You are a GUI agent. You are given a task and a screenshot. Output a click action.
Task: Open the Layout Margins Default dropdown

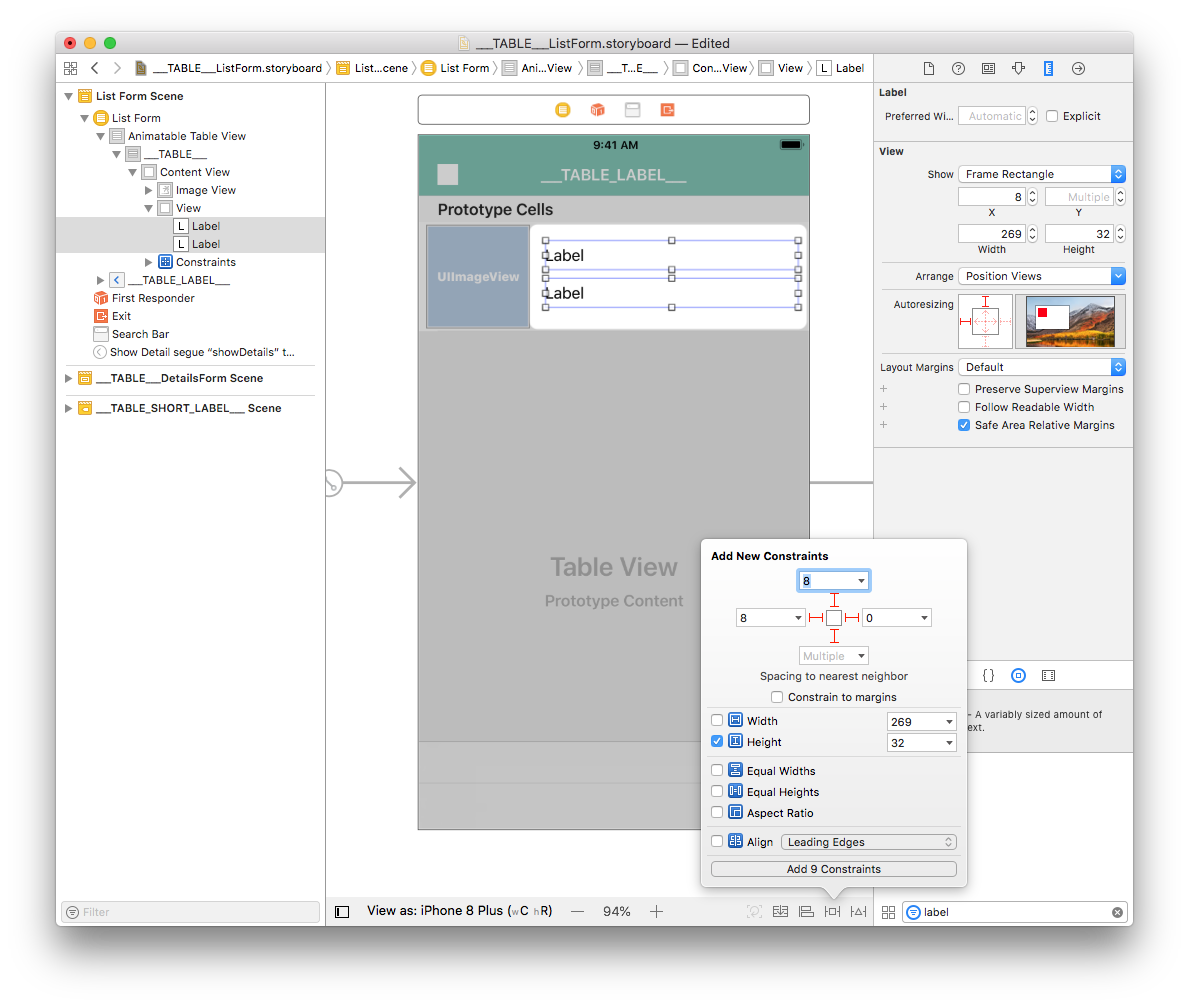[x=1042, y=367]
